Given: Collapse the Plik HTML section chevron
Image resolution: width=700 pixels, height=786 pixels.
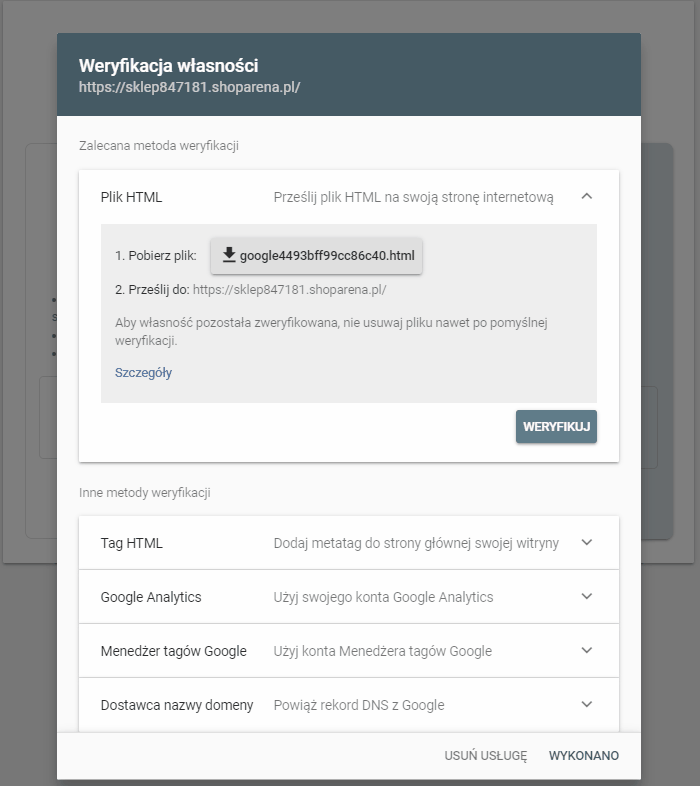Looking at the screenshot, I should (x=587, y=196).
